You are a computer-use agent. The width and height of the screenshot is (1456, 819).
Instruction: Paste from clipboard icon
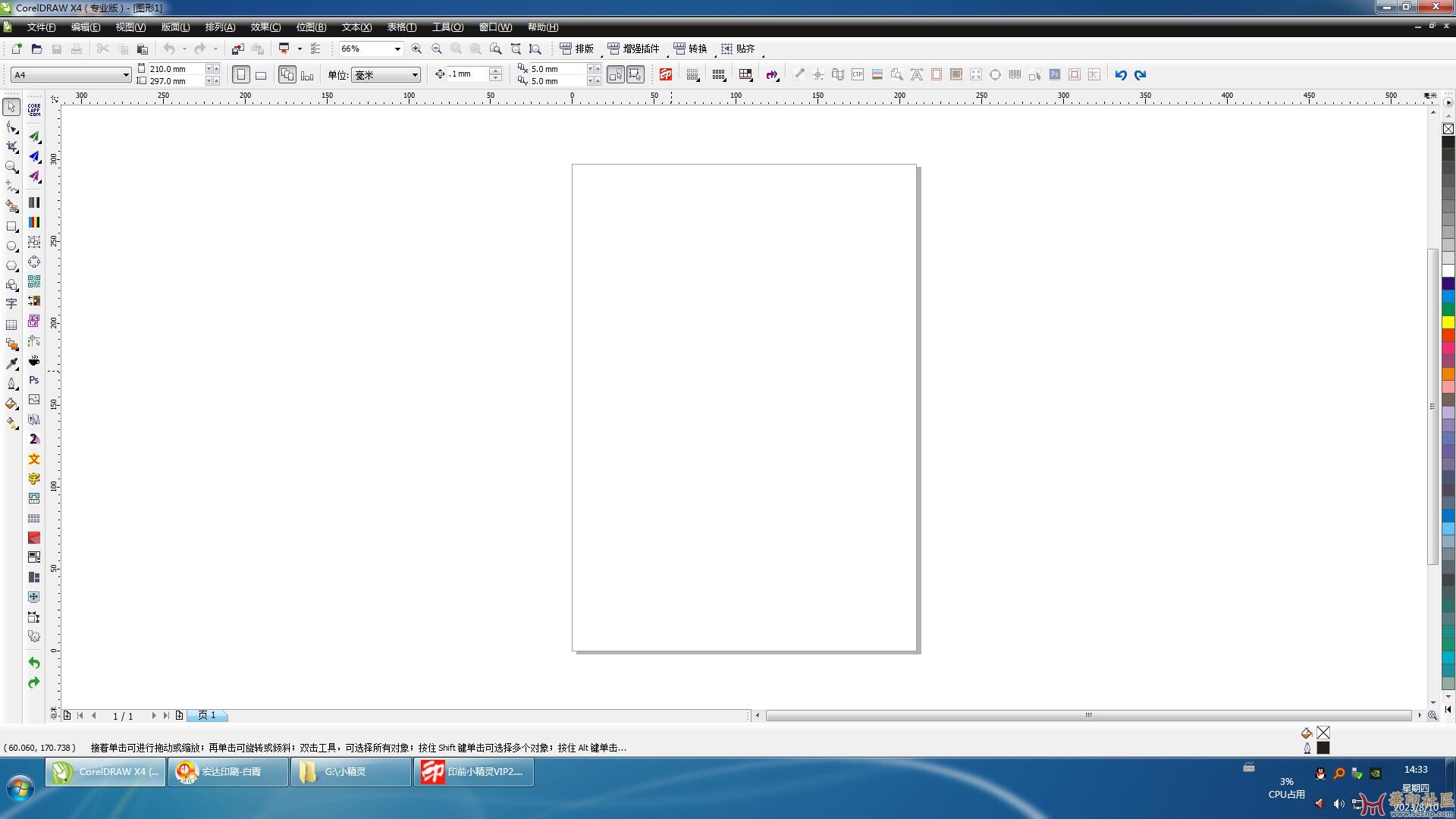pyautogui.click(x=142, y=49)
